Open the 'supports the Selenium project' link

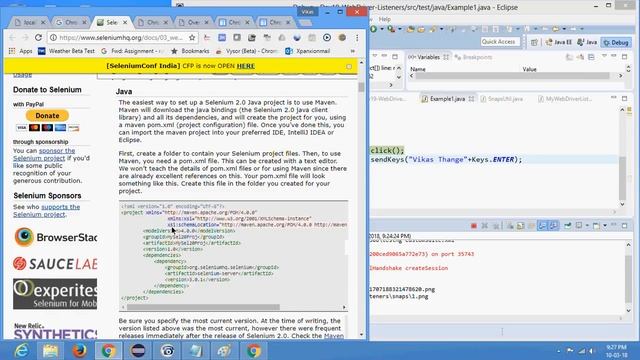pyautogui.click(x=46, y=211)
